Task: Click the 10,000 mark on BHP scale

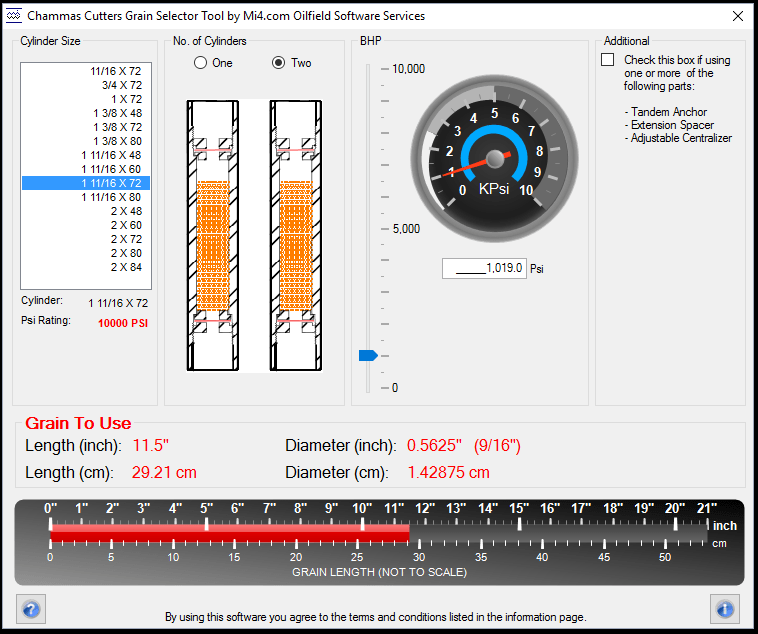Action: click(x=408, y=69)
